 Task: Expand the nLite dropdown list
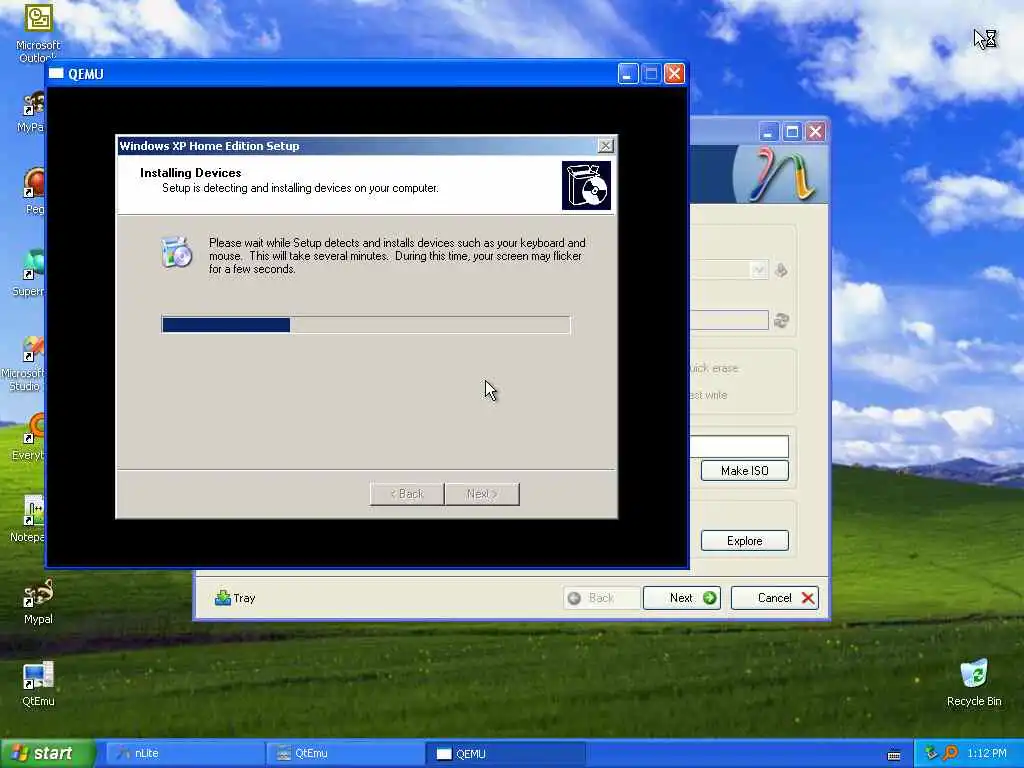pos(758,270)
